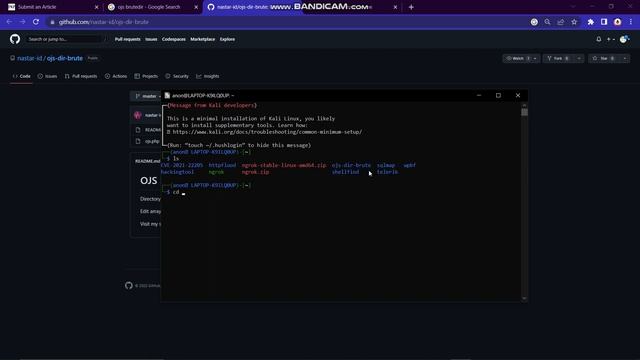Close the ojs brutedir Google Search tab
640x360 pixels.
pyautogui.click(x=196, y=7)
